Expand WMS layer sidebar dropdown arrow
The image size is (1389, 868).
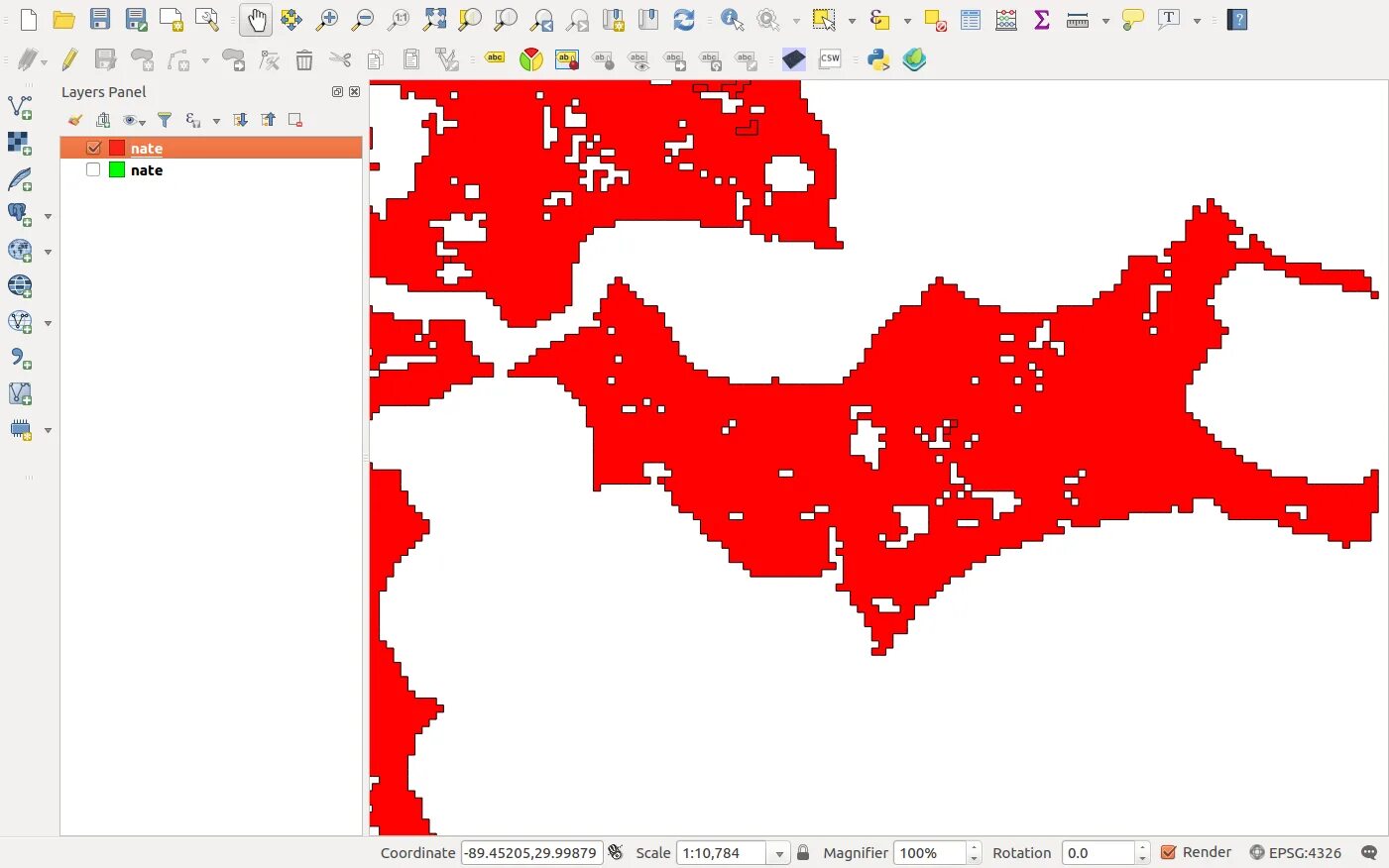tap(48, 252)
